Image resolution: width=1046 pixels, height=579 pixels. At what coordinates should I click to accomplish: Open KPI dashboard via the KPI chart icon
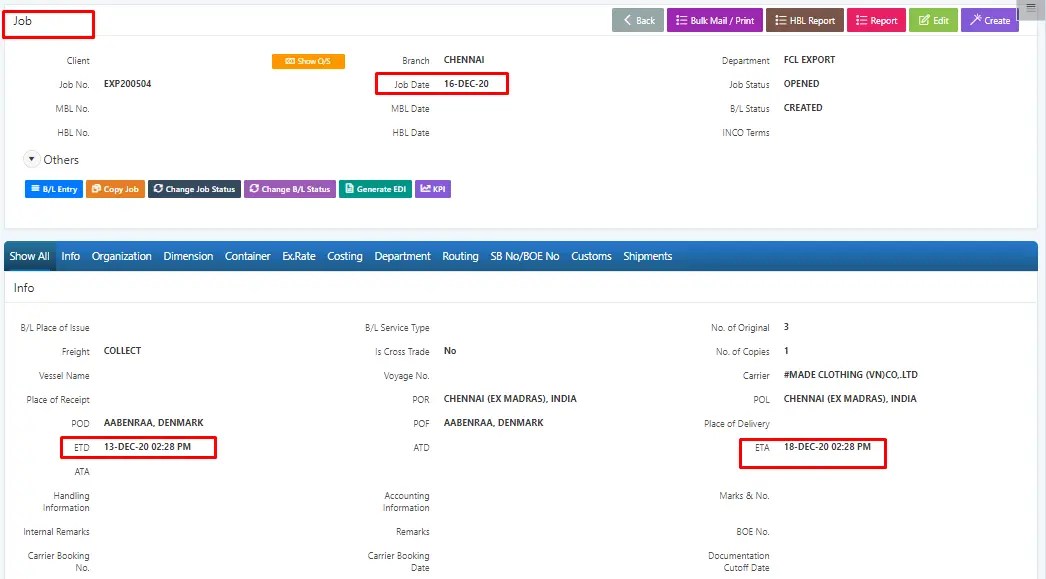point(424,188)
